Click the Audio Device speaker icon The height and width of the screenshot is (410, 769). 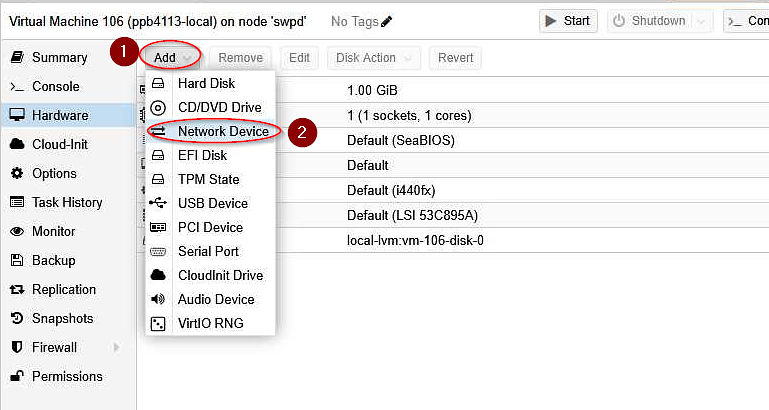point(158,299)
